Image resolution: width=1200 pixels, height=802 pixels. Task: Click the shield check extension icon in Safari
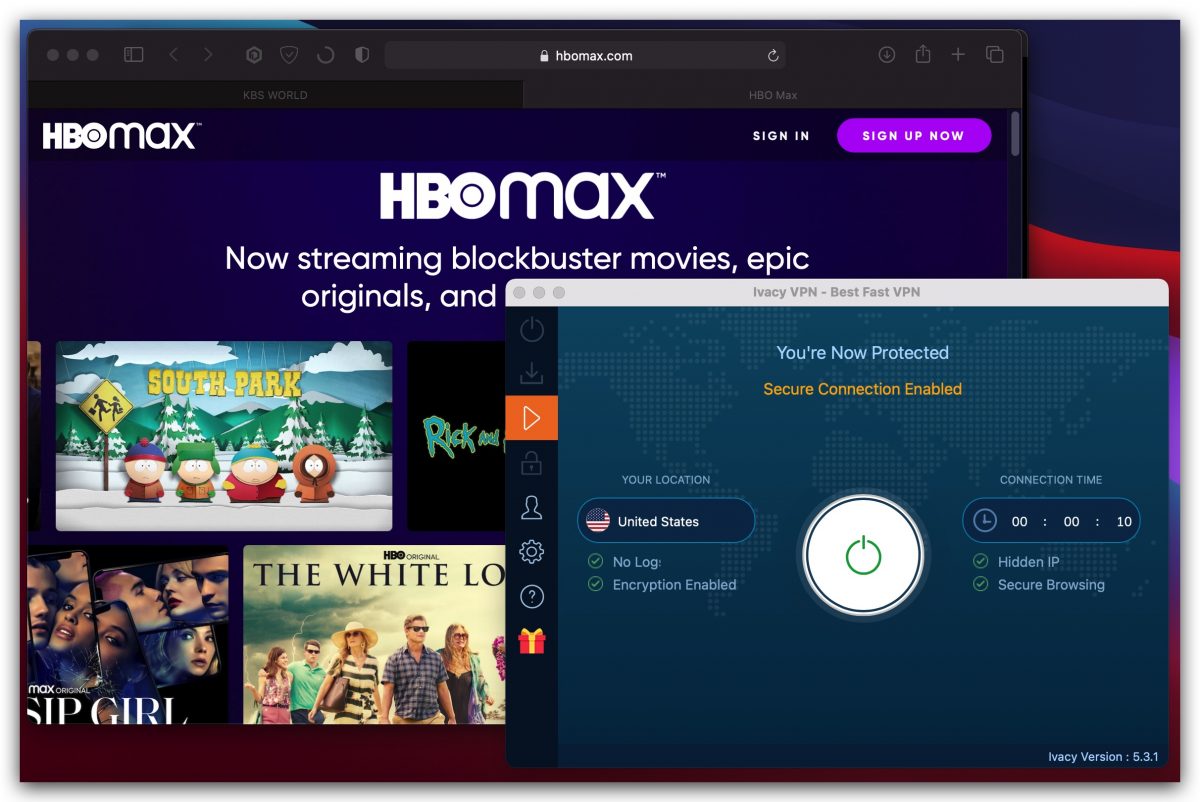click(289, 55)
